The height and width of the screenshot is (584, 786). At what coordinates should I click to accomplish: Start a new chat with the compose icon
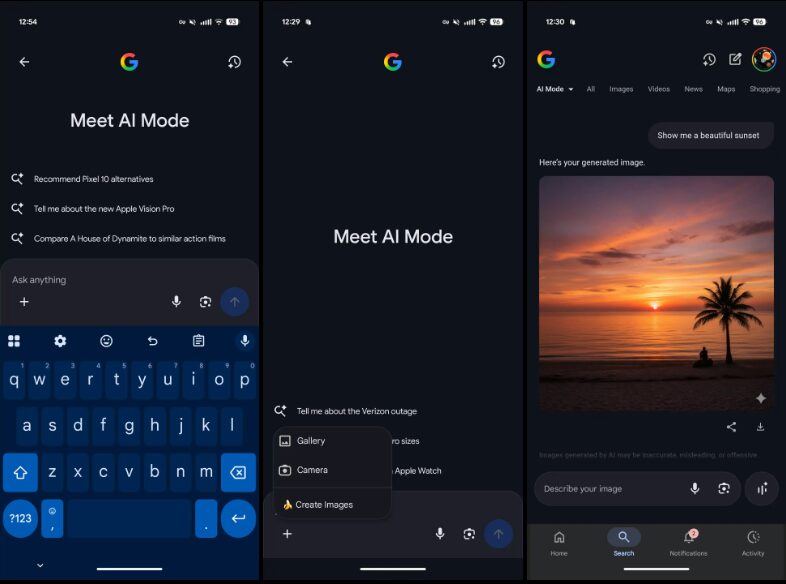click(735, 60)
